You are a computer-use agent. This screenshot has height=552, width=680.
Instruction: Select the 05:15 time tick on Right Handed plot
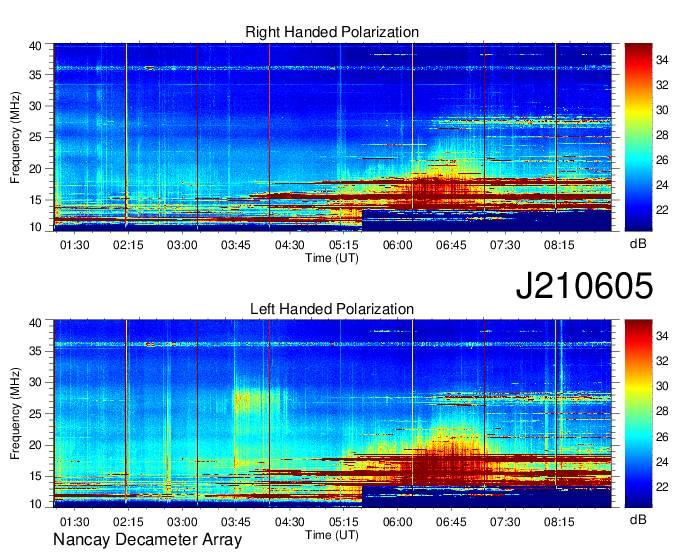tap(343, 245)
